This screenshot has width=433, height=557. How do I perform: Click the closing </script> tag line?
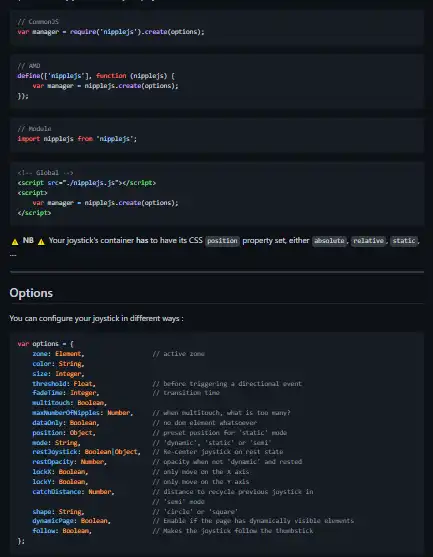(x=34, y=212)
